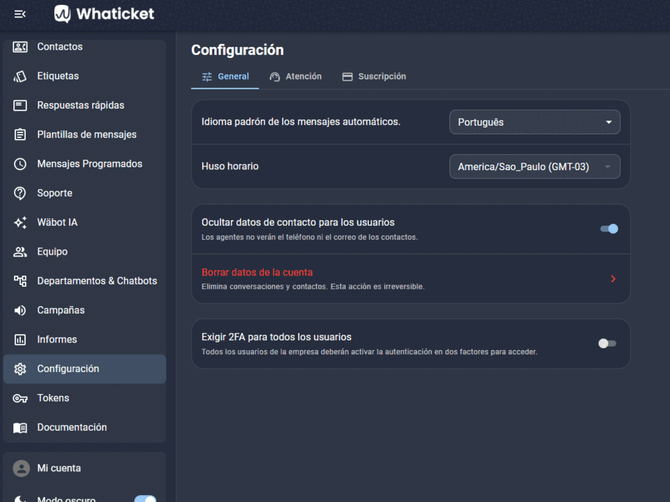Open Contactos in the sidebar
This screenshot has width=670, height=502.
point(85,47)
